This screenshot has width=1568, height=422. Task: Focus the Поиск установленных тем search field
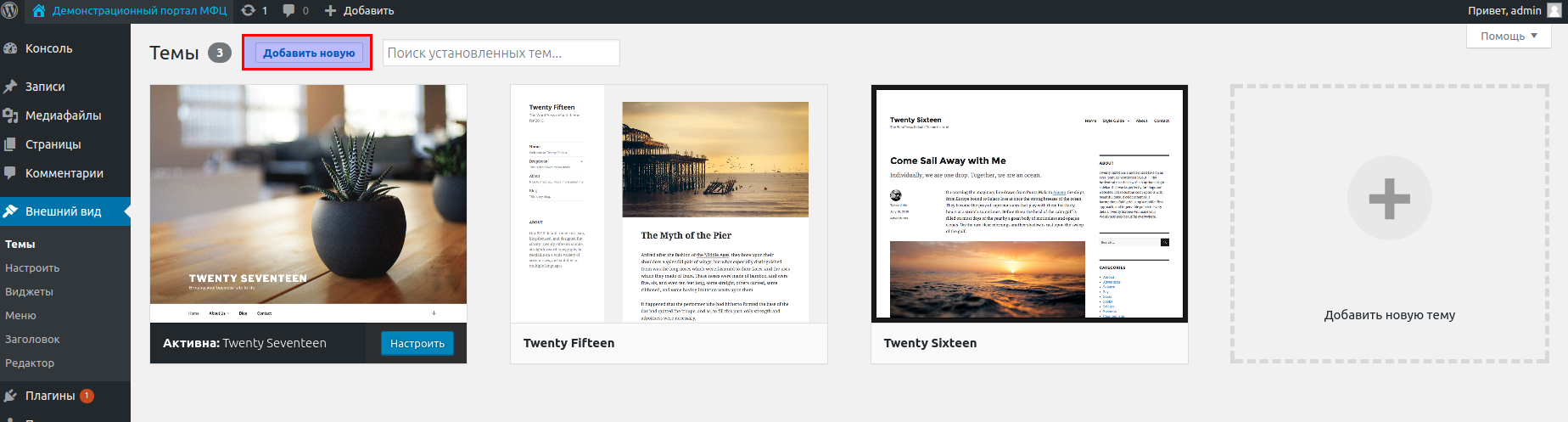click(501, 53)
